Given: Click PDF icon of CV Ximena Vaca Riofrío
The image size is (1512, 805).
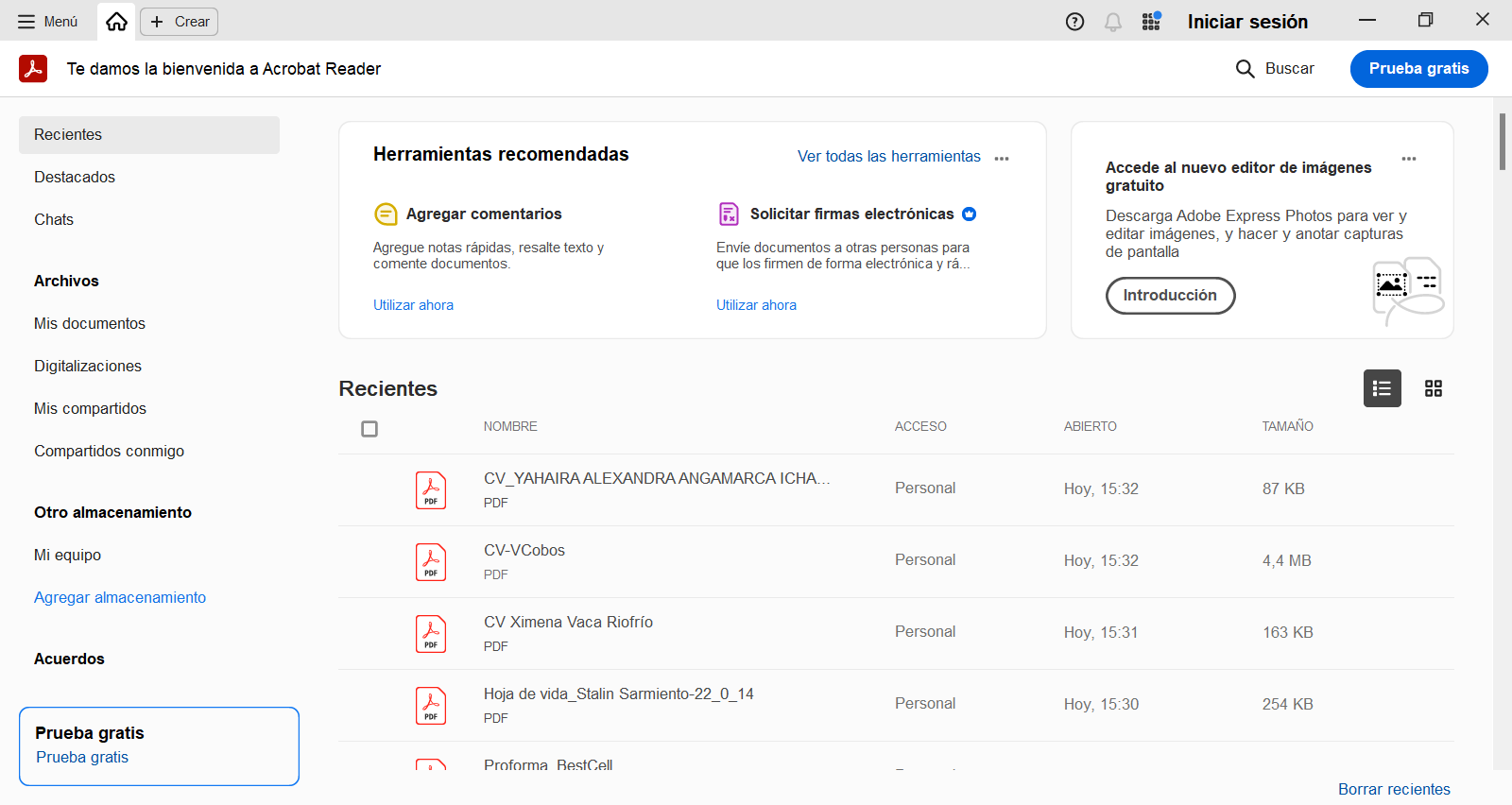Looking at the screenshot, I should click(431, 634).
